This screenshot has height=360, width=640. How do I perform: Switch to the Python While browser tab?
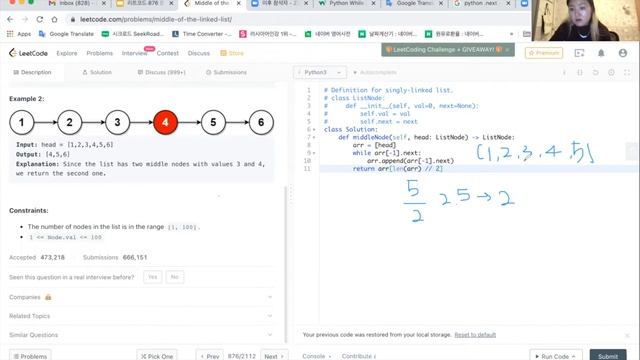[347, 3]
